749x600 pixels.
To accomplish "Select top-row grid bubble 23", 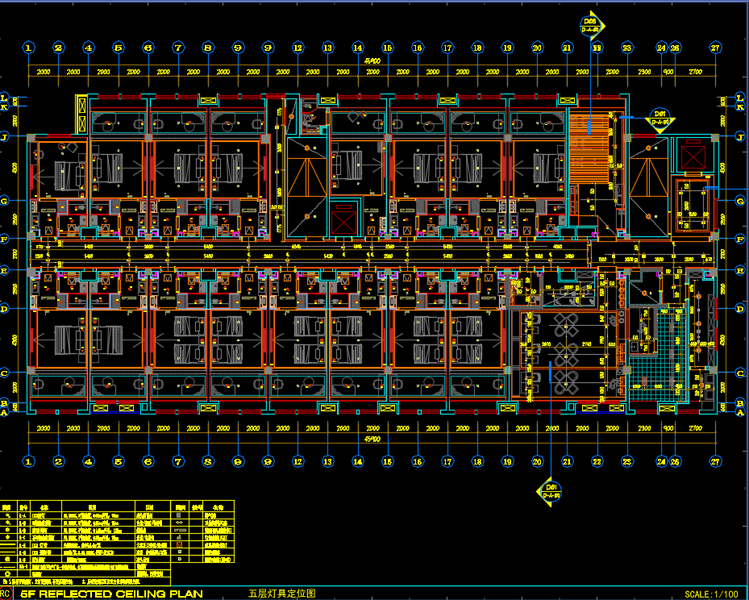I will (627, 48).
